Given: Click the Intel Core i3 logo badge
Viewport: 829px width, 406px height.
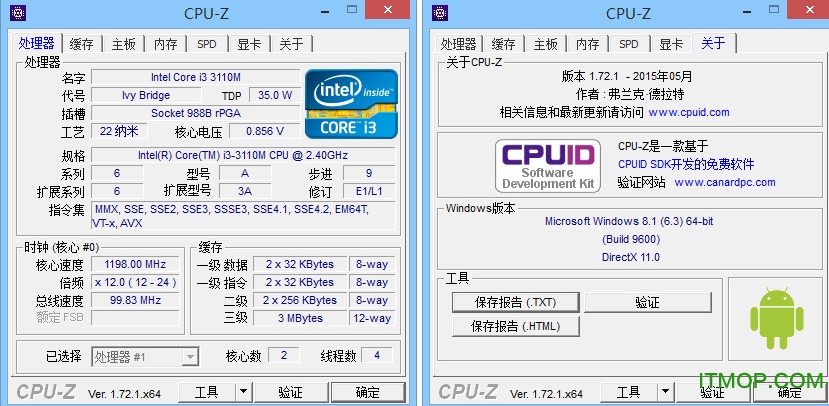Looking at the screenshot, I should pos(352,104).
